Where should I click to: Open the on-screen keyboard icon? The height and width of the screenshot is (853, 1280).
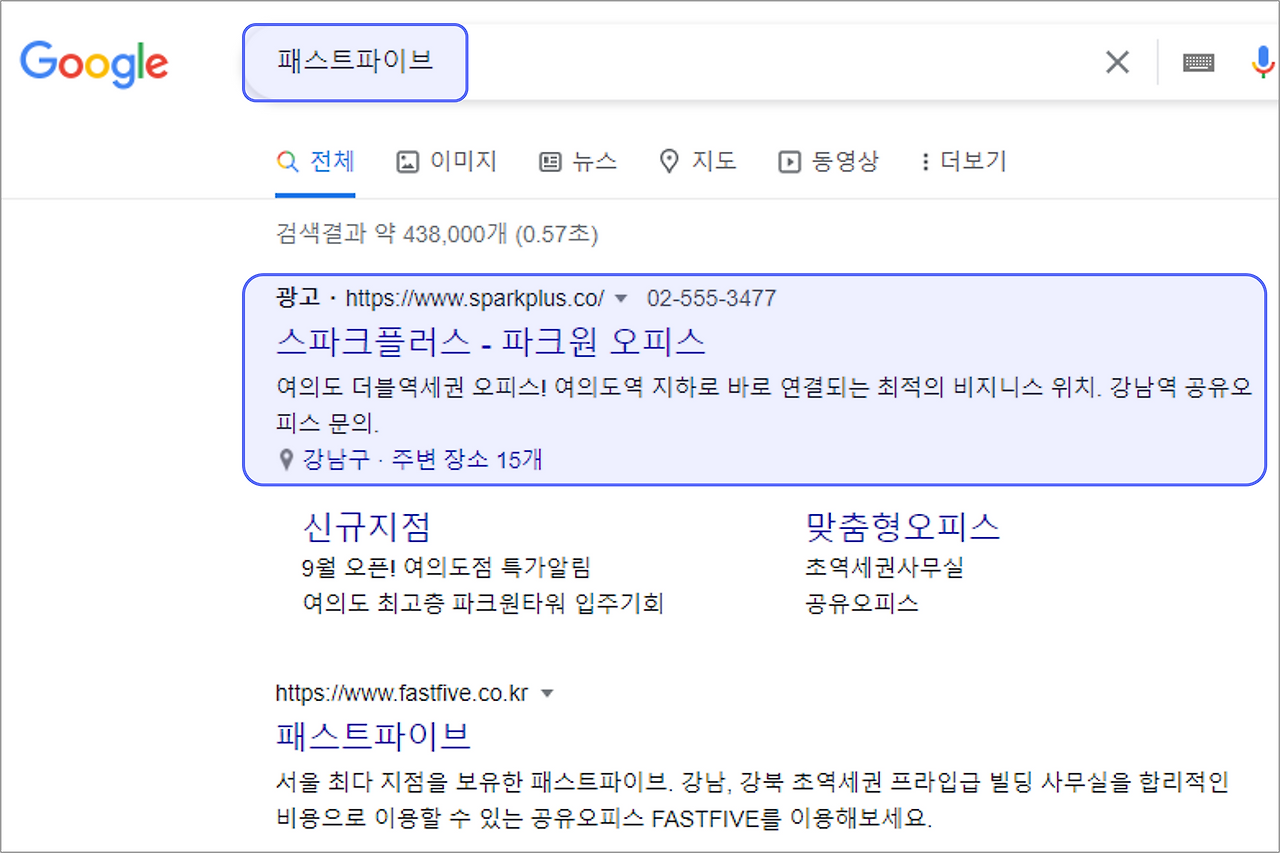coord(1198,61)
